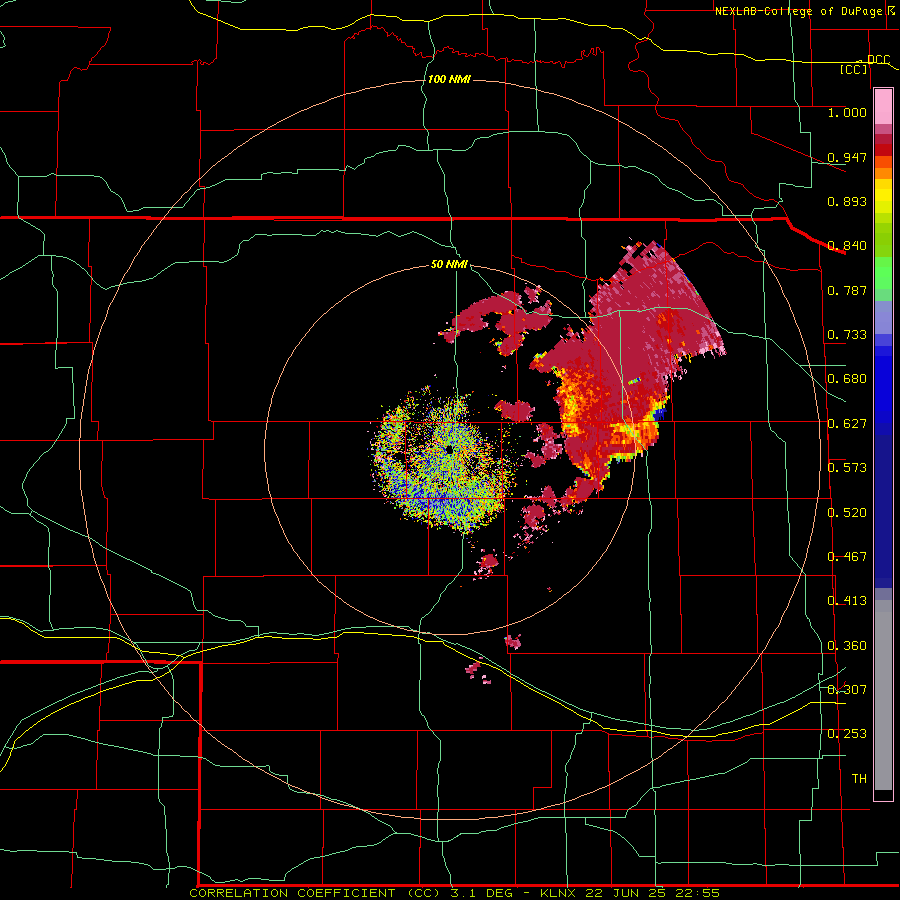The image size is (900, 900).
Task: Click the 0.360 scale value
Action: click(x=847, y=646)
